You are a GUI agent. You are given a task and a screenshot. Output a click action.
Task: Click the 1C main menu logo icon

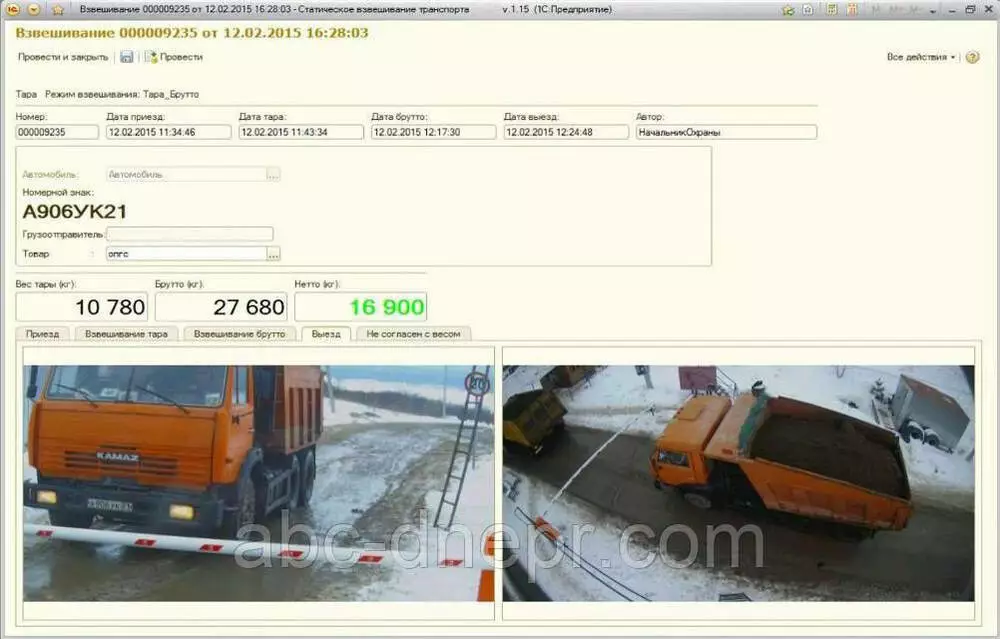coord(13,9)
